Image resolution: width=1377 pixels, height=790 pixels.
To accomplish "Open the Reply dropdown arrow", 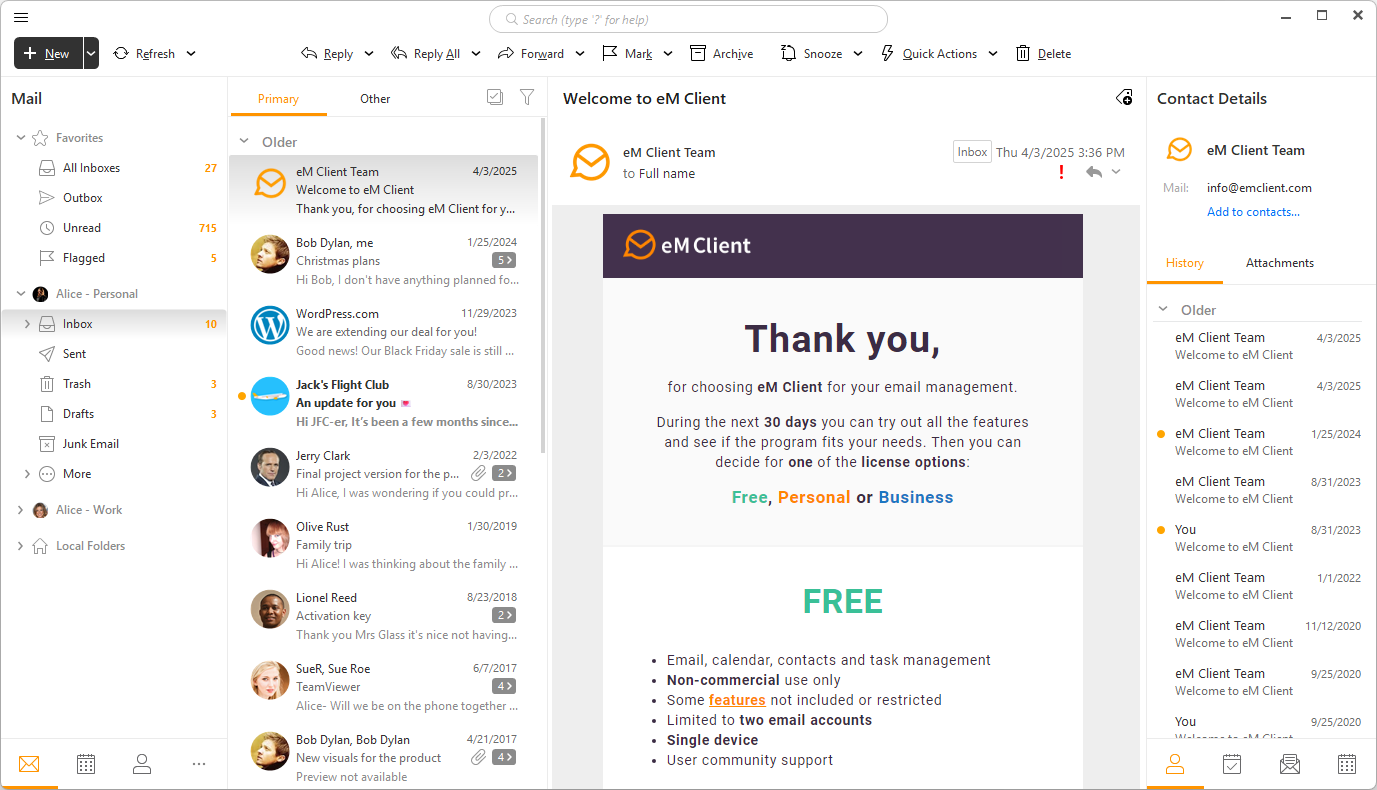I will (369, 54).
